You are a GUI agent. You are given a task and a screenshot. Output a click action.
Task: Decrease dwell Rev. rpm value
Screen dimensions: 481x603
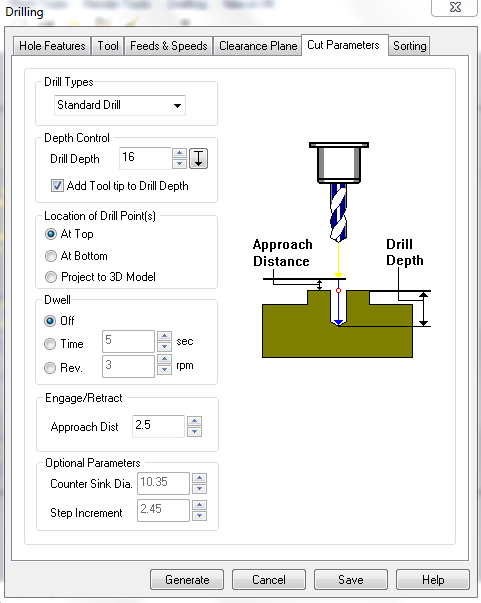tap(165, 370)
